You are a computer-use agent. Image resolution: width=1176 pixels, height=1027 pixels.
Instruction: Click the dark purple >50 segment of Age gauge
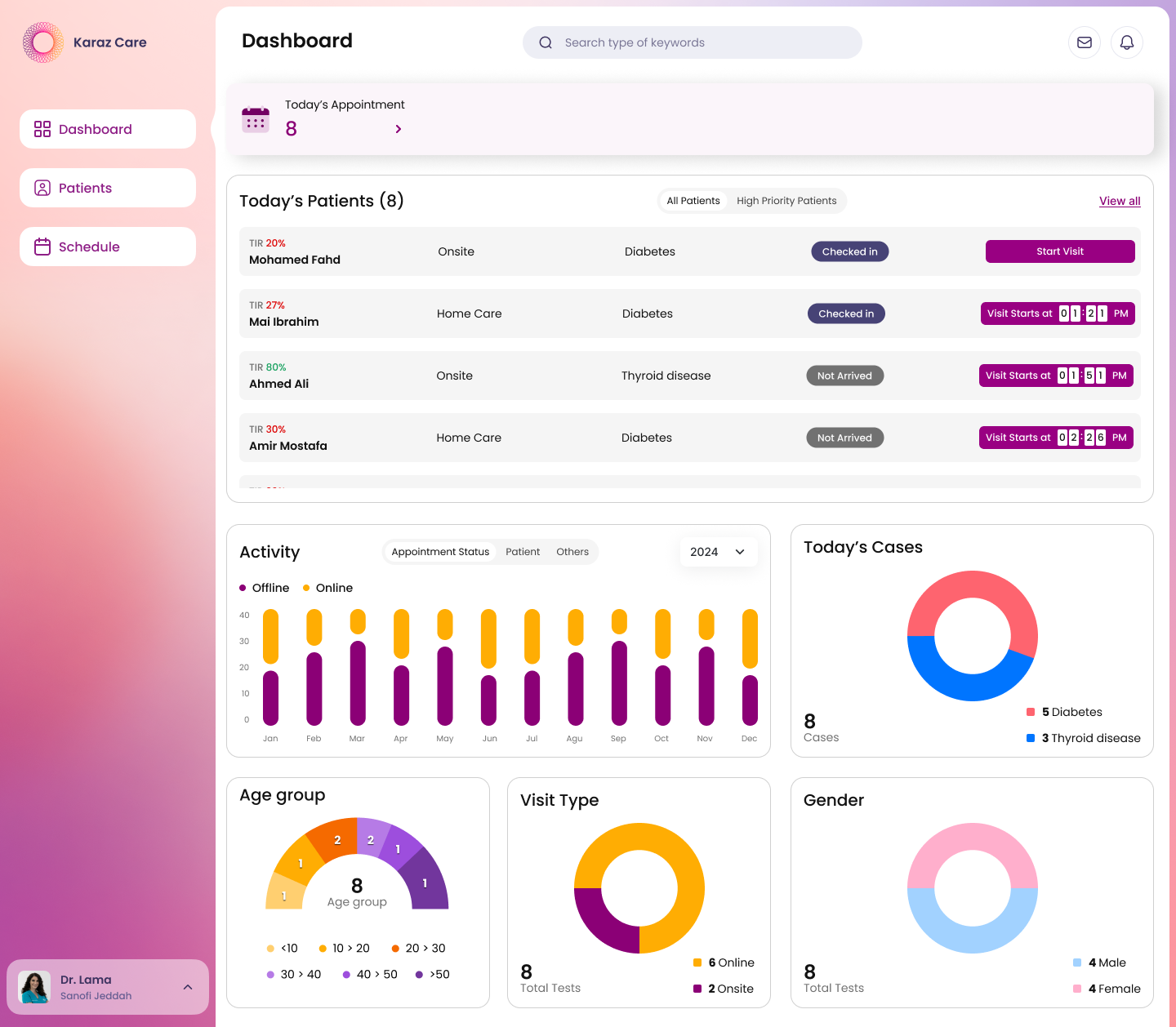click(425, 883)
